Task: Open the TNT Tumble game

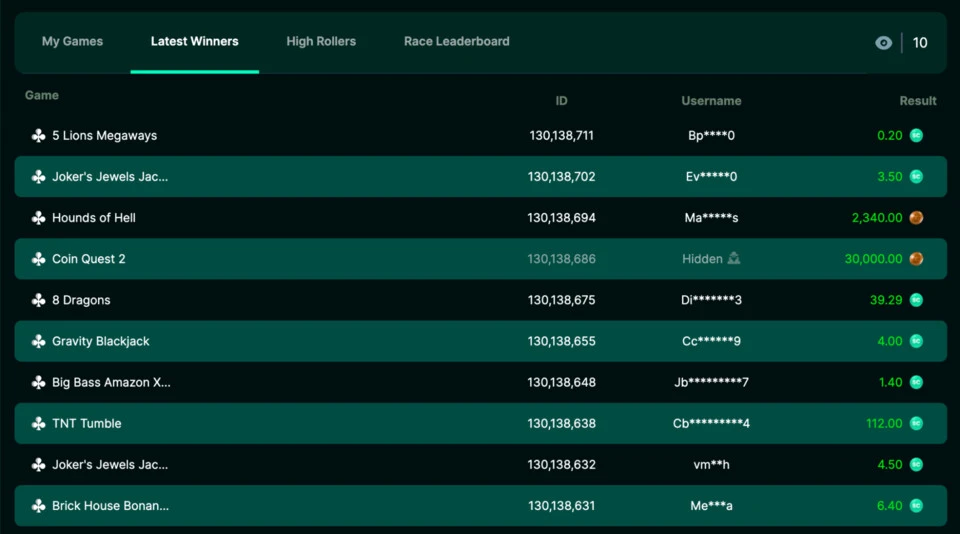Action: pos(86,423)
